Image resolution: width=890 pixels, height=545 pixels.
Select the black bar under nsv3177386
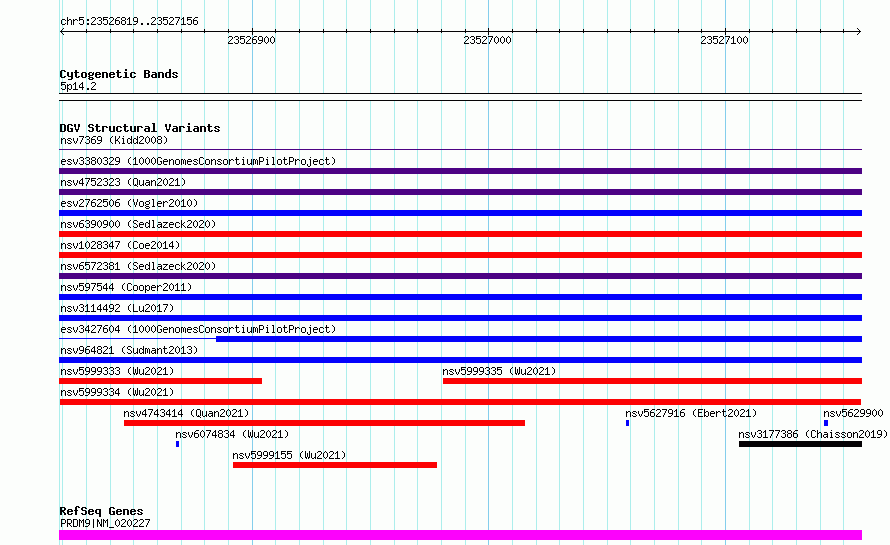pos(800,444)
